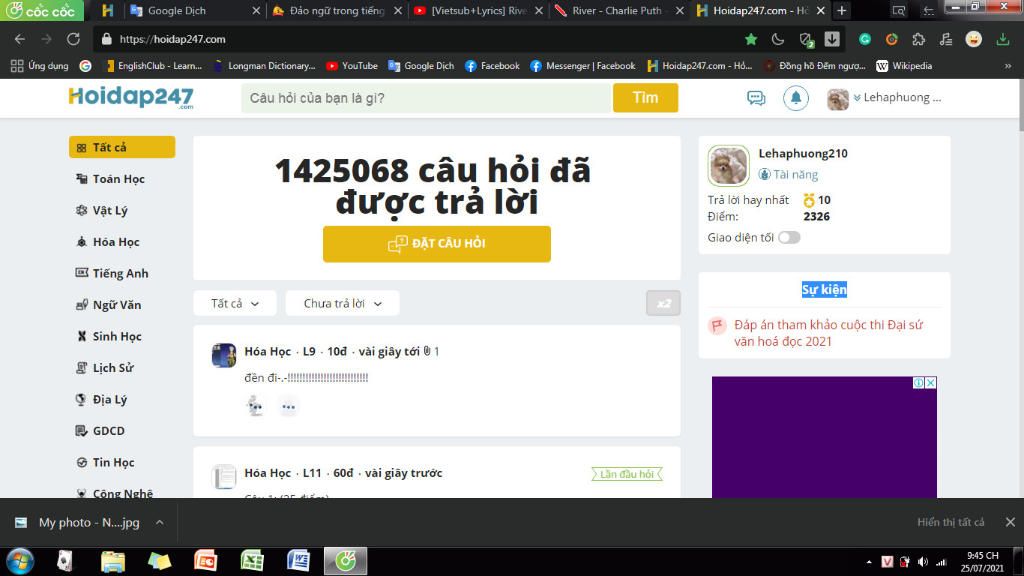This screenshot has height=576, width=1024.
Task: Enable the Giao diện tối dark theme switch
Action: click(789, 237)
